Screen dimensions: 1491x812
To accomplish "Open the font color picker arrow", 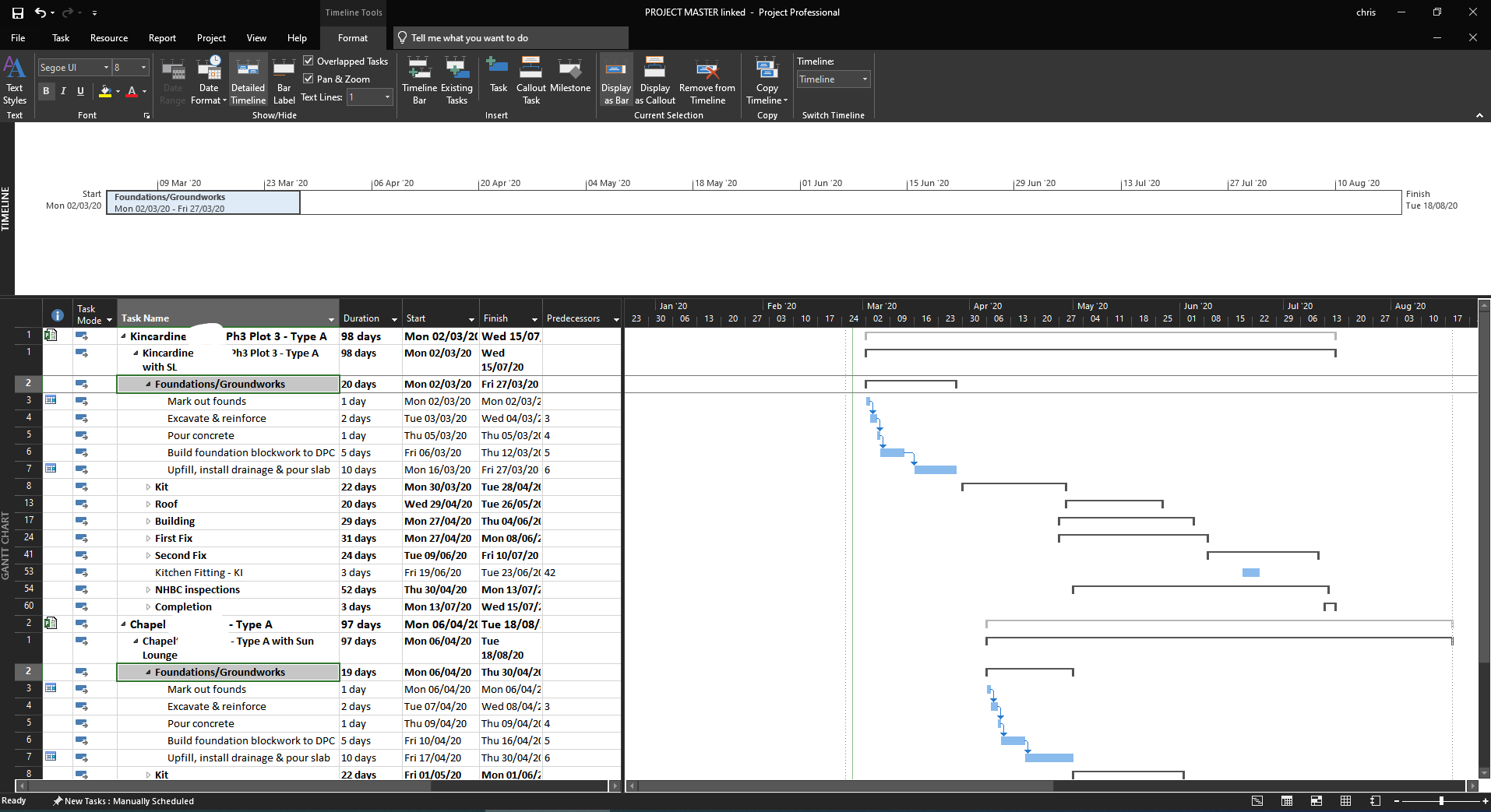I will [145, 92].
